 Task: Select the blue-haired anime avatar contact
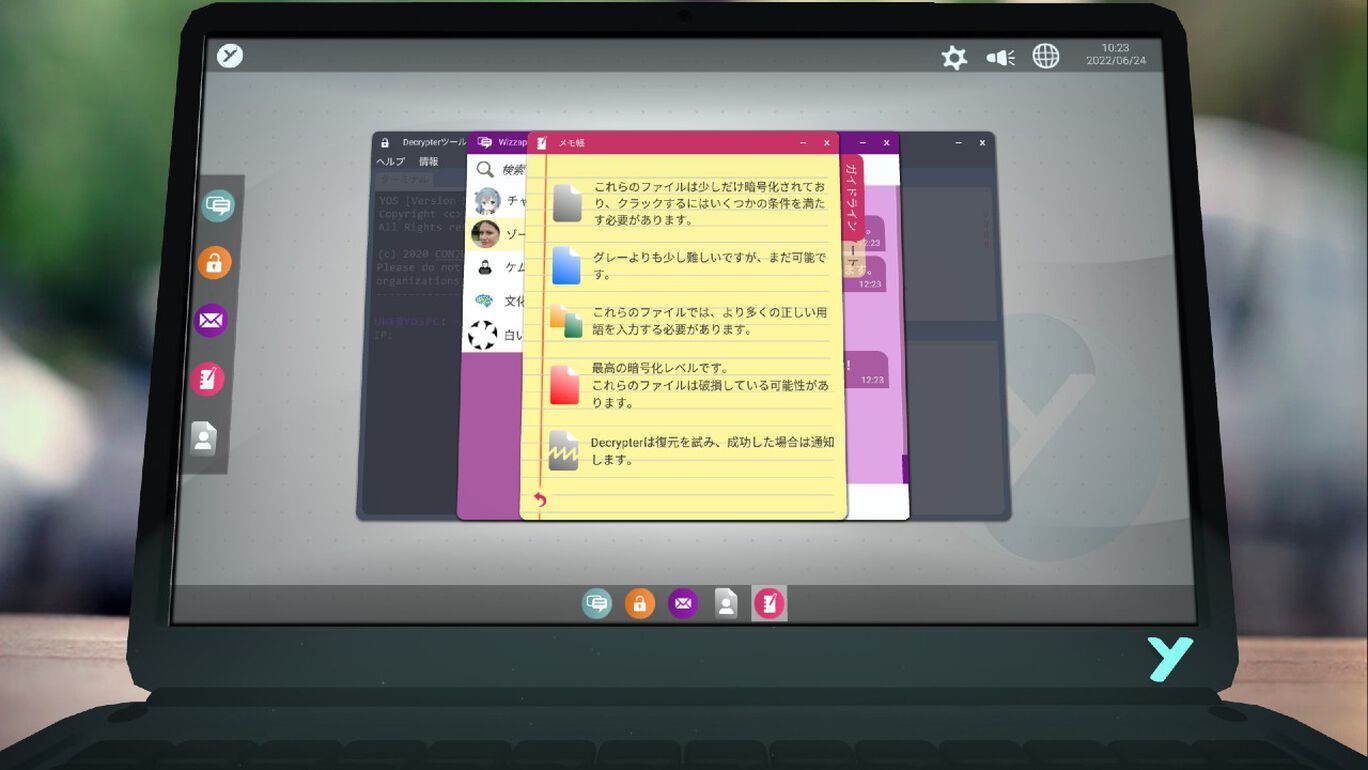pos(487,201)
